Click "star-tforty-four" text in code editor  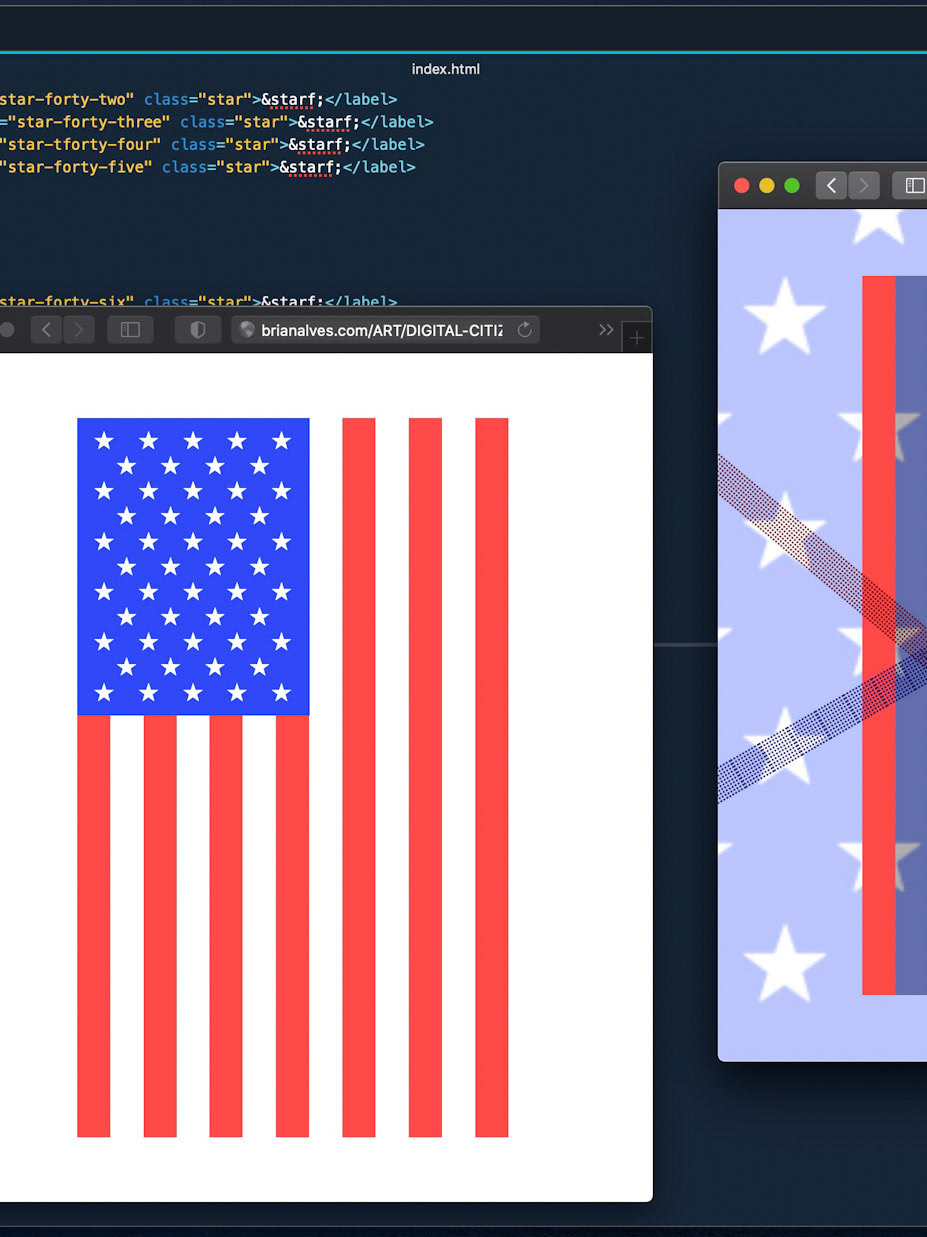point(80,145)
